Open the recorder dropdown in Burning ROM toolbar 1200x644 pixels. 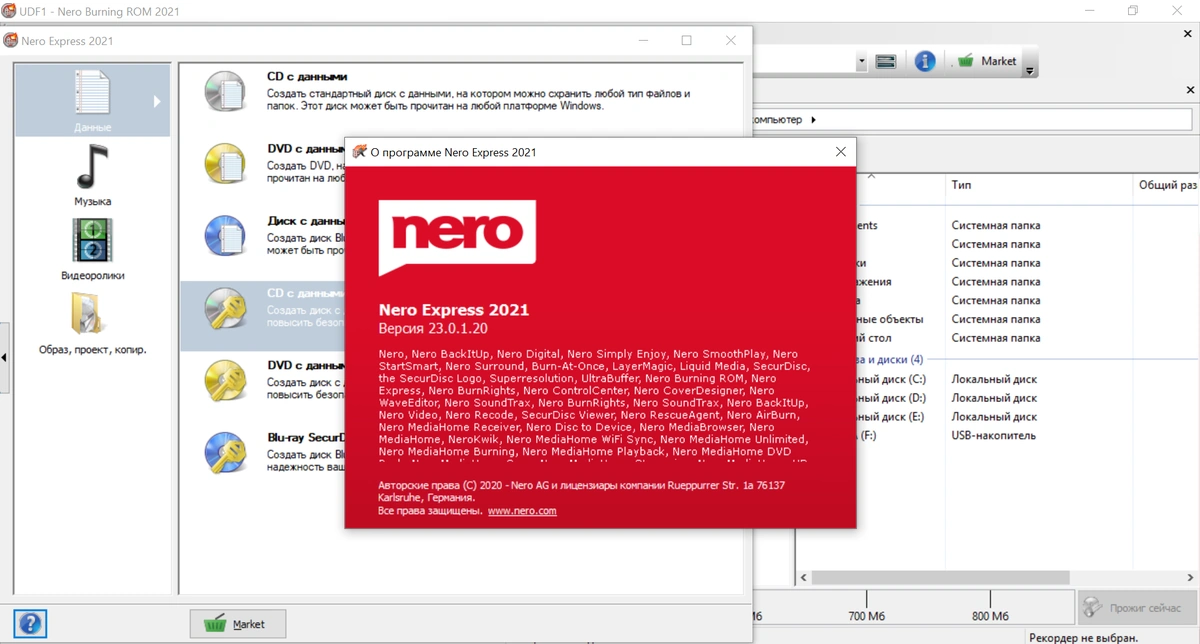tap(861, 62)
